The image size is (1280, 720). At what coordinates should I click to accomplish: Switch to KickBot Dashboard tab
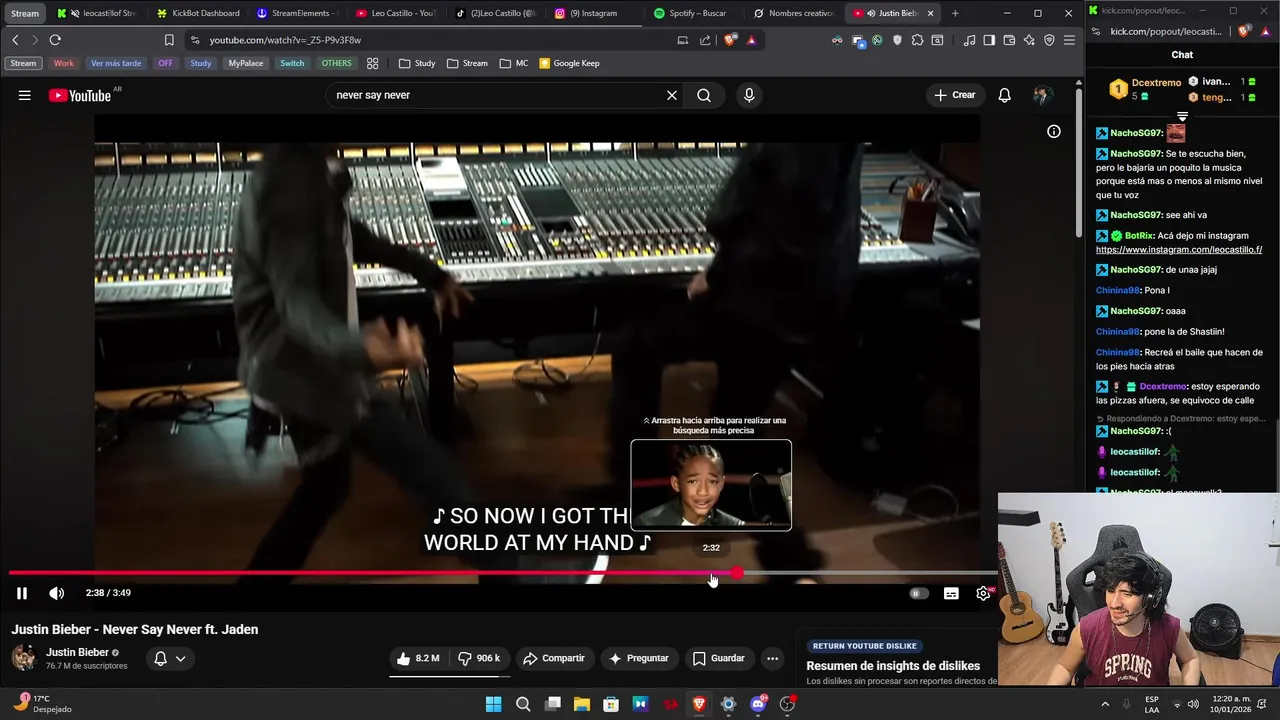198,13
